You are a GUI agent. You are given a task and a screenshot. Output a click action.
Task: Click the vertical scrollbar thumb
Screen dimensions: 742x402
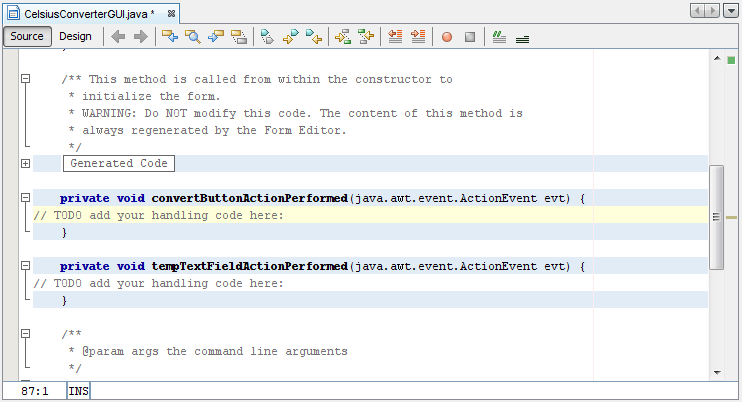716,217
